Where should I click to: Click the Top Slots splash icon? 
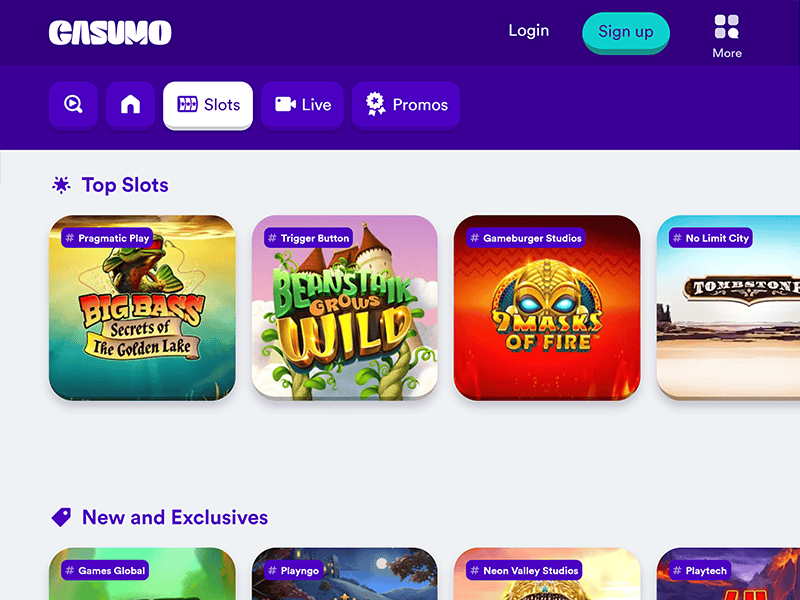click(x=61, y=185)
